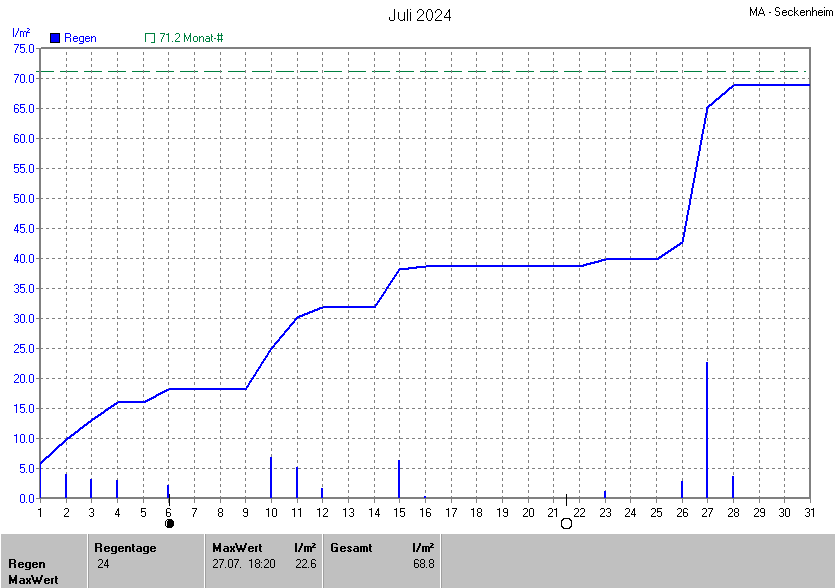This screenshot has width=835, height=588.
Task: Select the Regen legend label
Action: coord(80,38)
